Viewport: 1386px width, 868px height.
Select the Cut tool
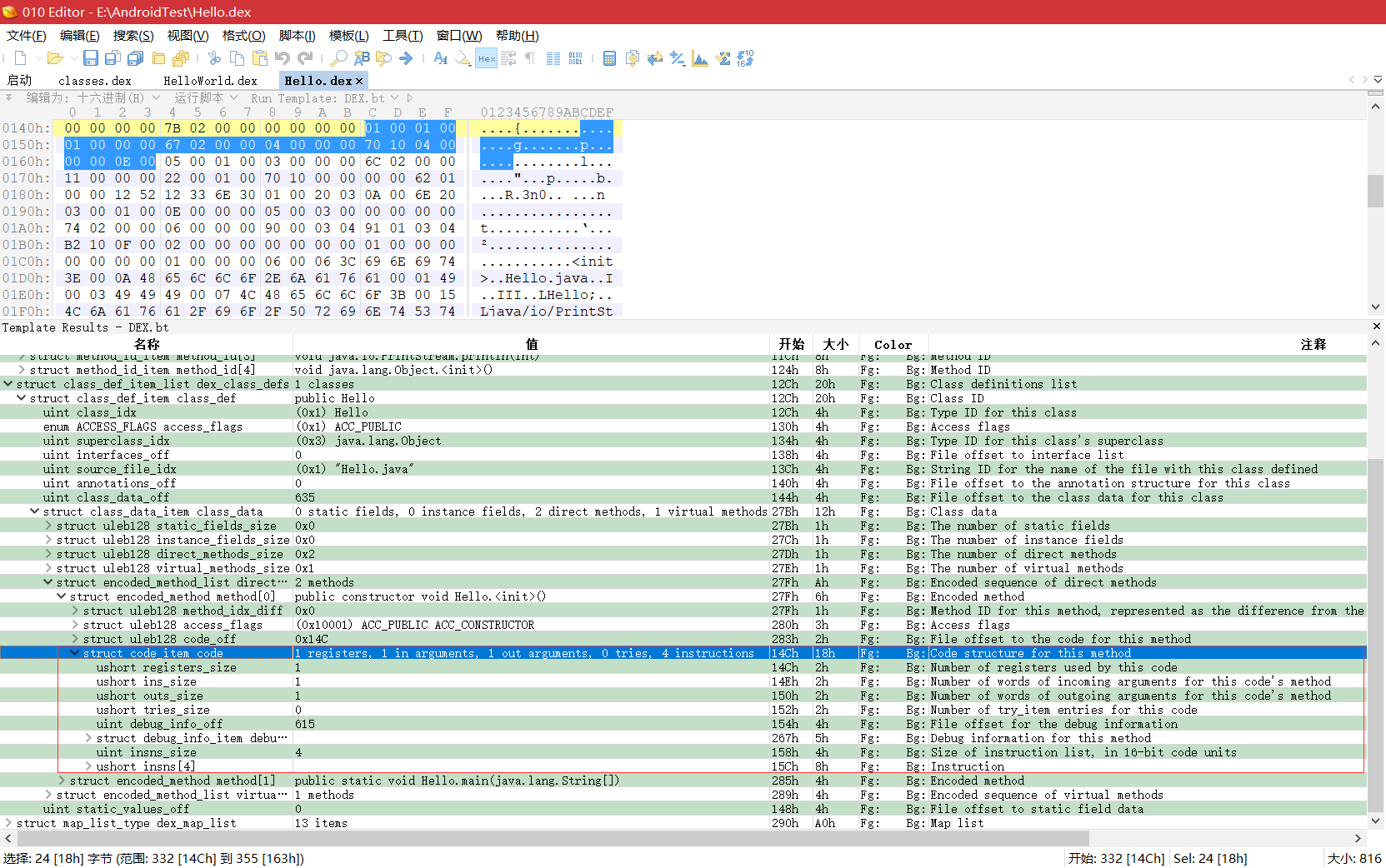click(x=213, y=57)
